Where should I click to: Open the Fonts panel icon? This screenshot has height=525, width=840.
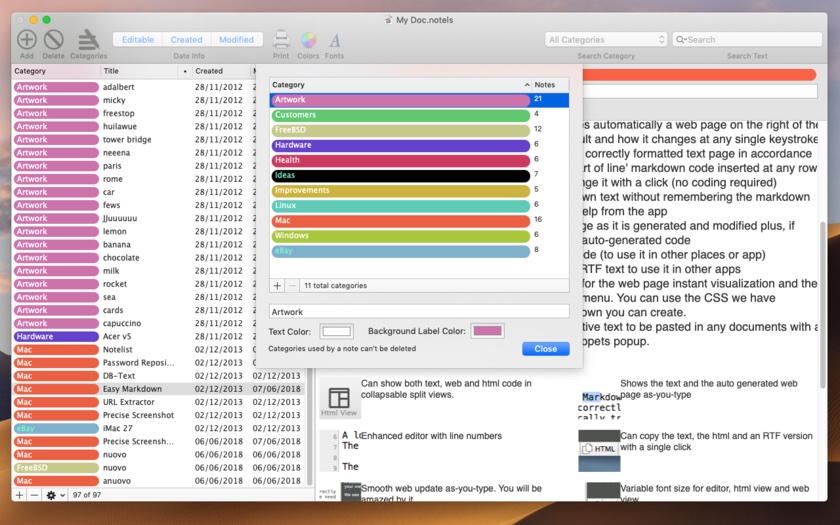334,40
